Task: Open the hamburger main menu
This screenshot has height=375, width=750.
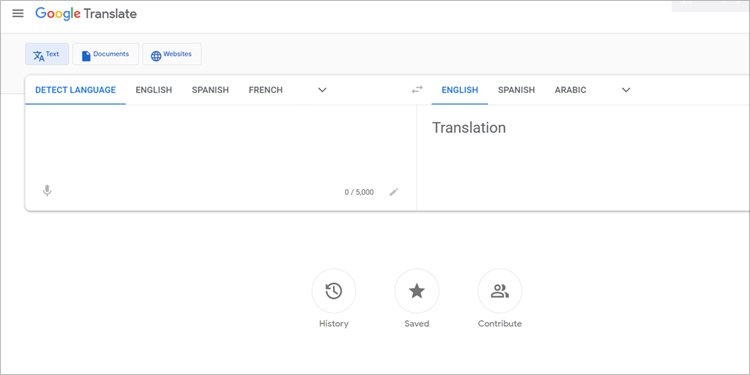Action: coord(18,13)
